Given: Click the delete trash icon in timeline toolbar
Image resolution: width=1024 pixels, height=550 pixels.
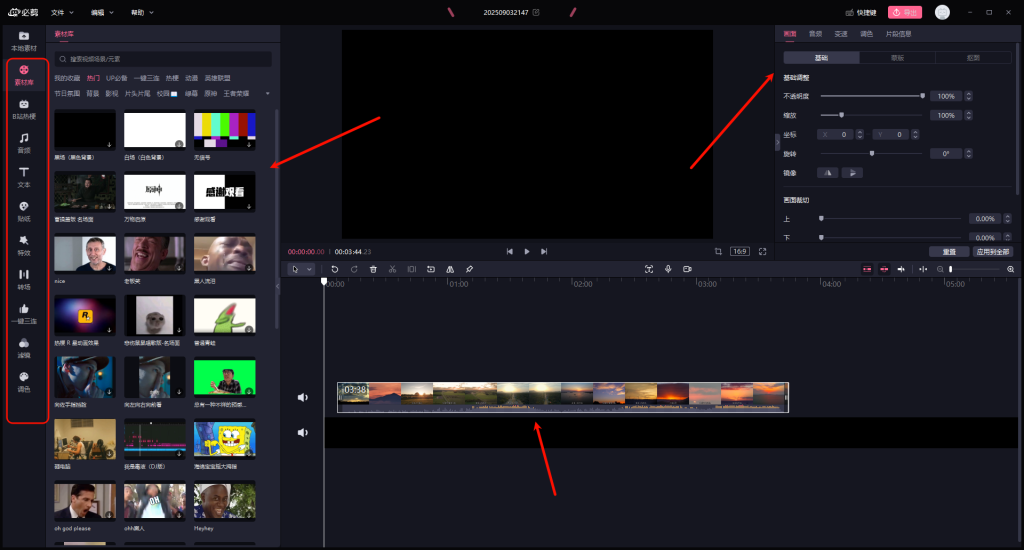Looking at the screenshot, I should pyautogui.click(x=373, y=269).
